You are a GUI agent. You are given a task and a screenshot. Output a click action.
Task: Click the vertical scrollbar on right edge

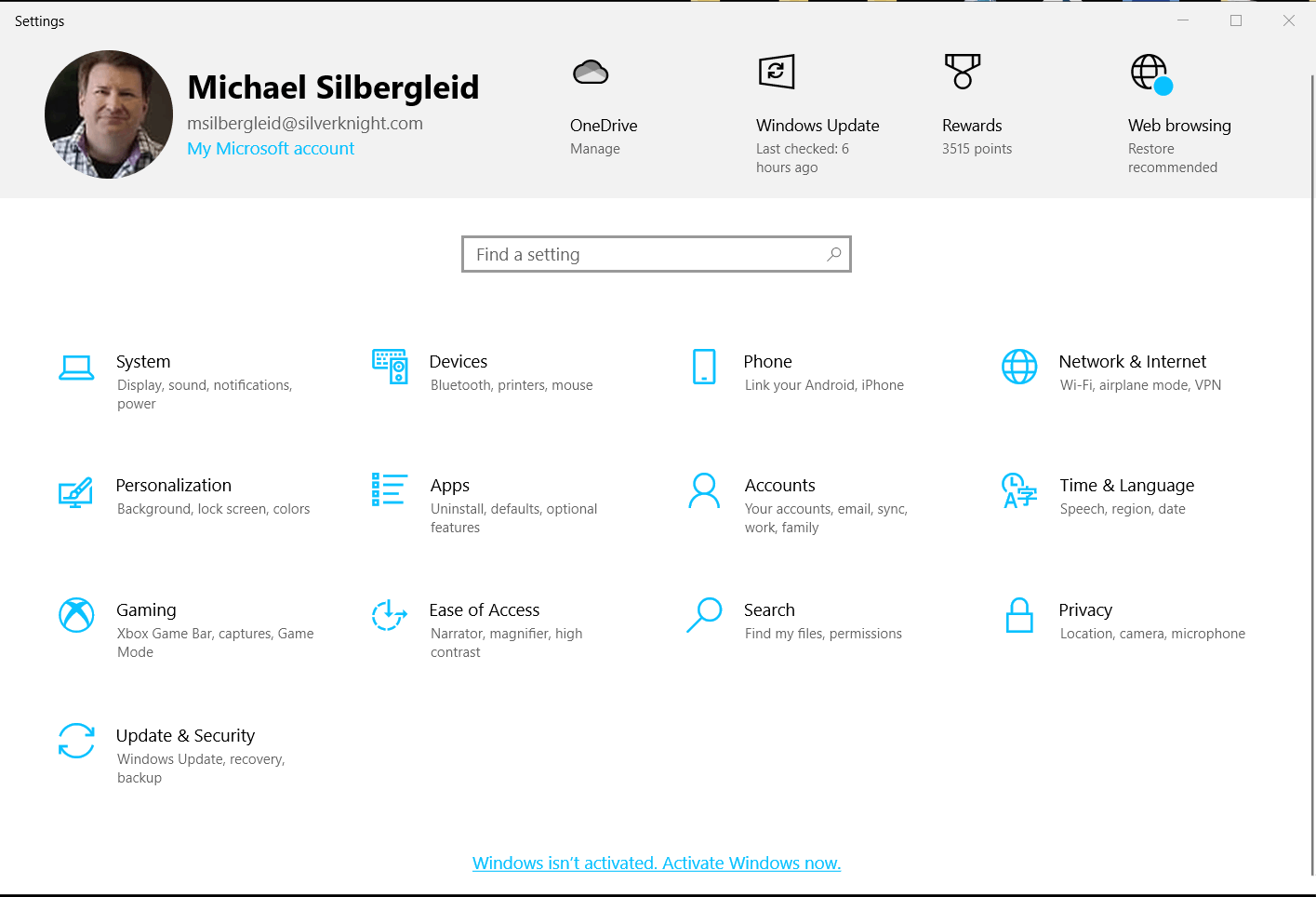[x=1312, y=475]
